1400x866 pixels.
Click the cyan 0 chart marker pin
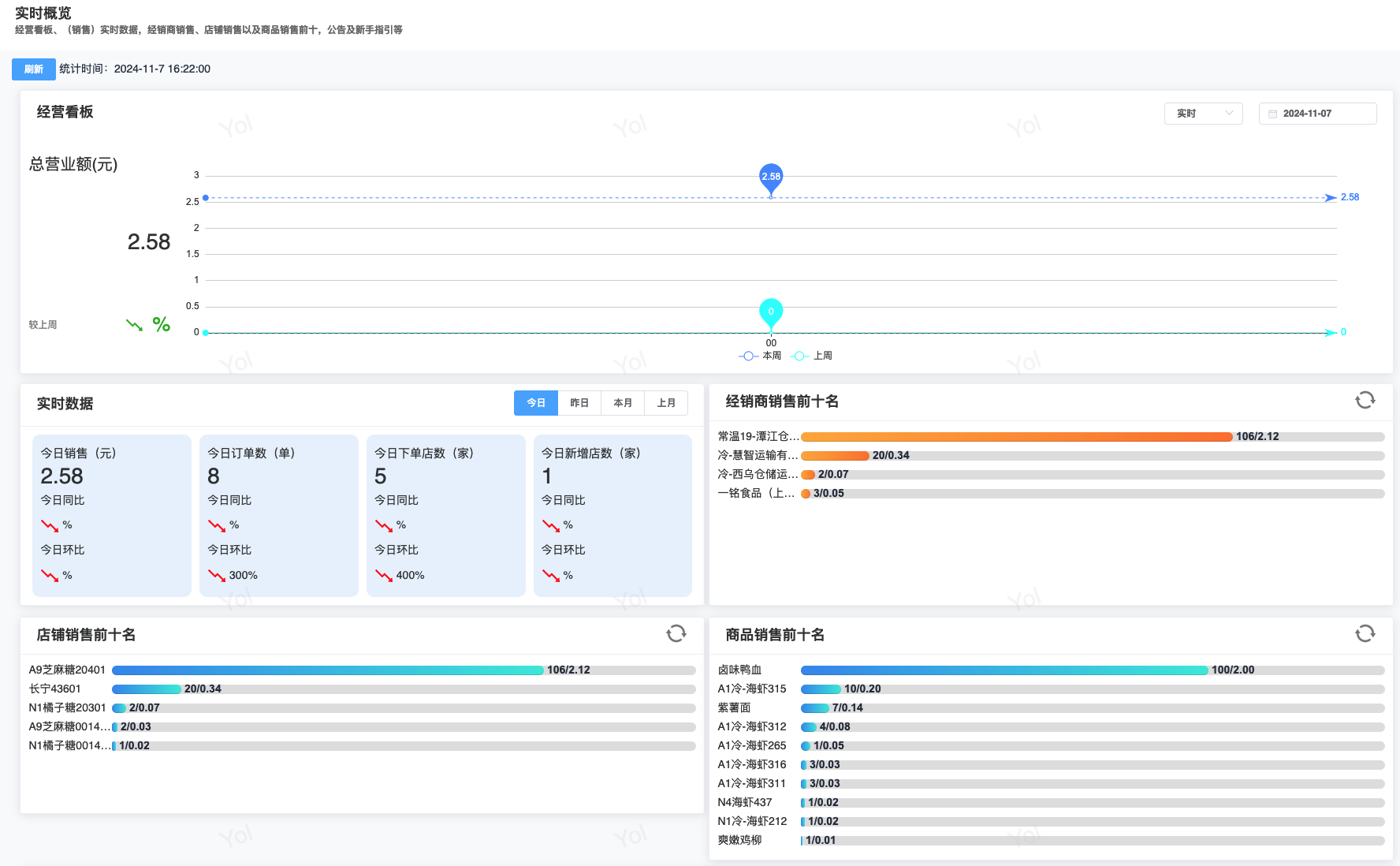coord(770,312)
